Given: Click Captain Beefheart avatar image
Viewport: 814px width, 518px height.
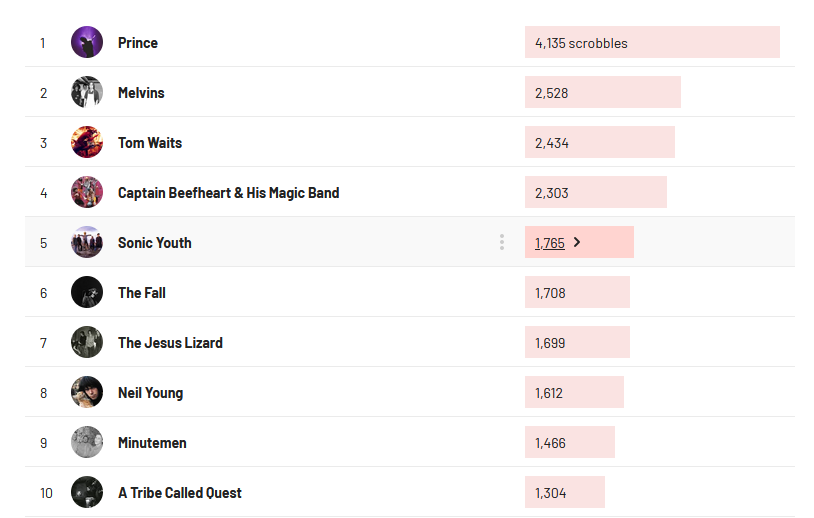Looking at the screenshot, I should pos(87,192).
